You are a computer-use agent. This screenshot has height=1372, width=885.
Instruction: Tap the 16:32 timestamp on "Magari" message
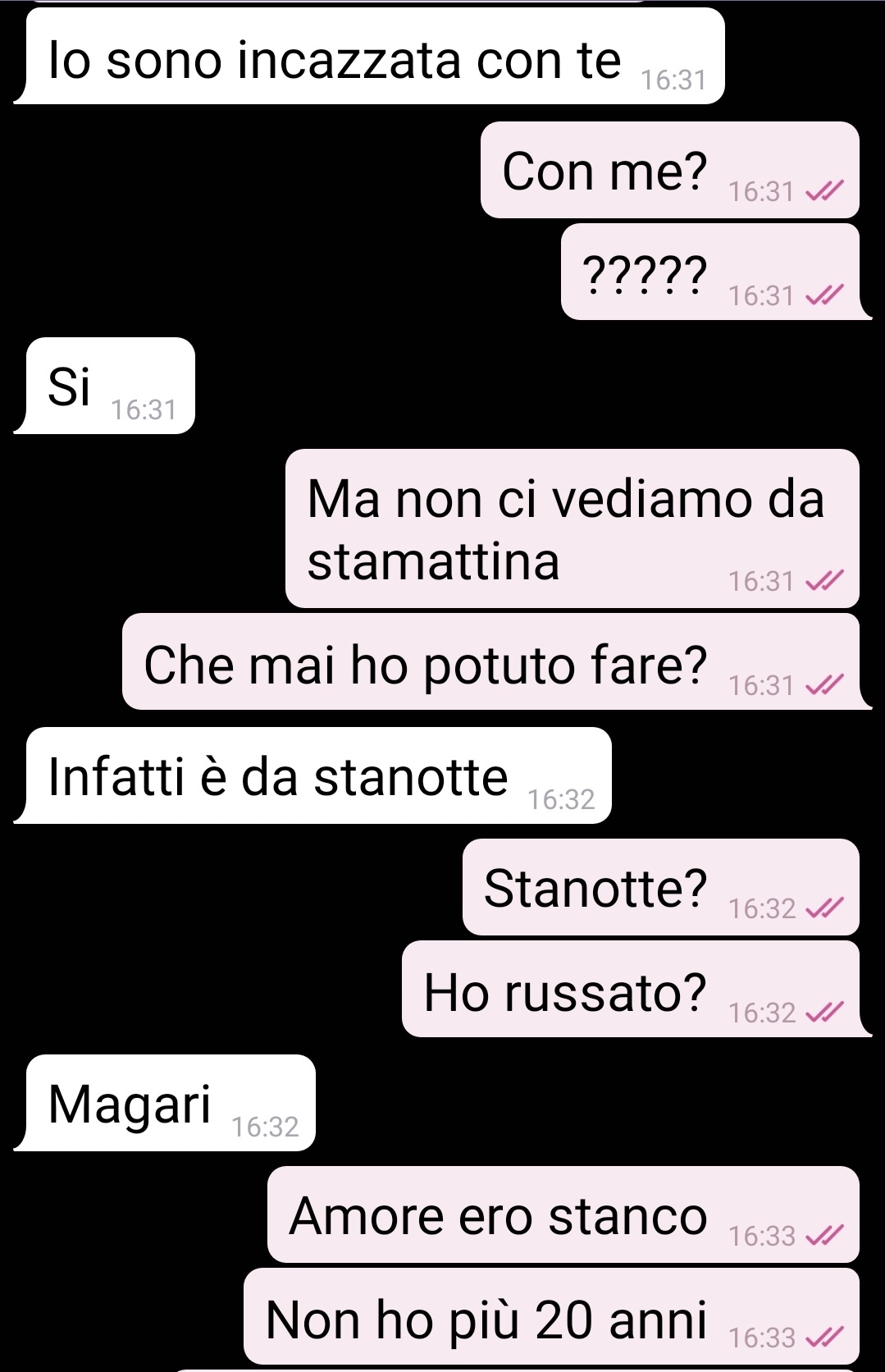265,1127
